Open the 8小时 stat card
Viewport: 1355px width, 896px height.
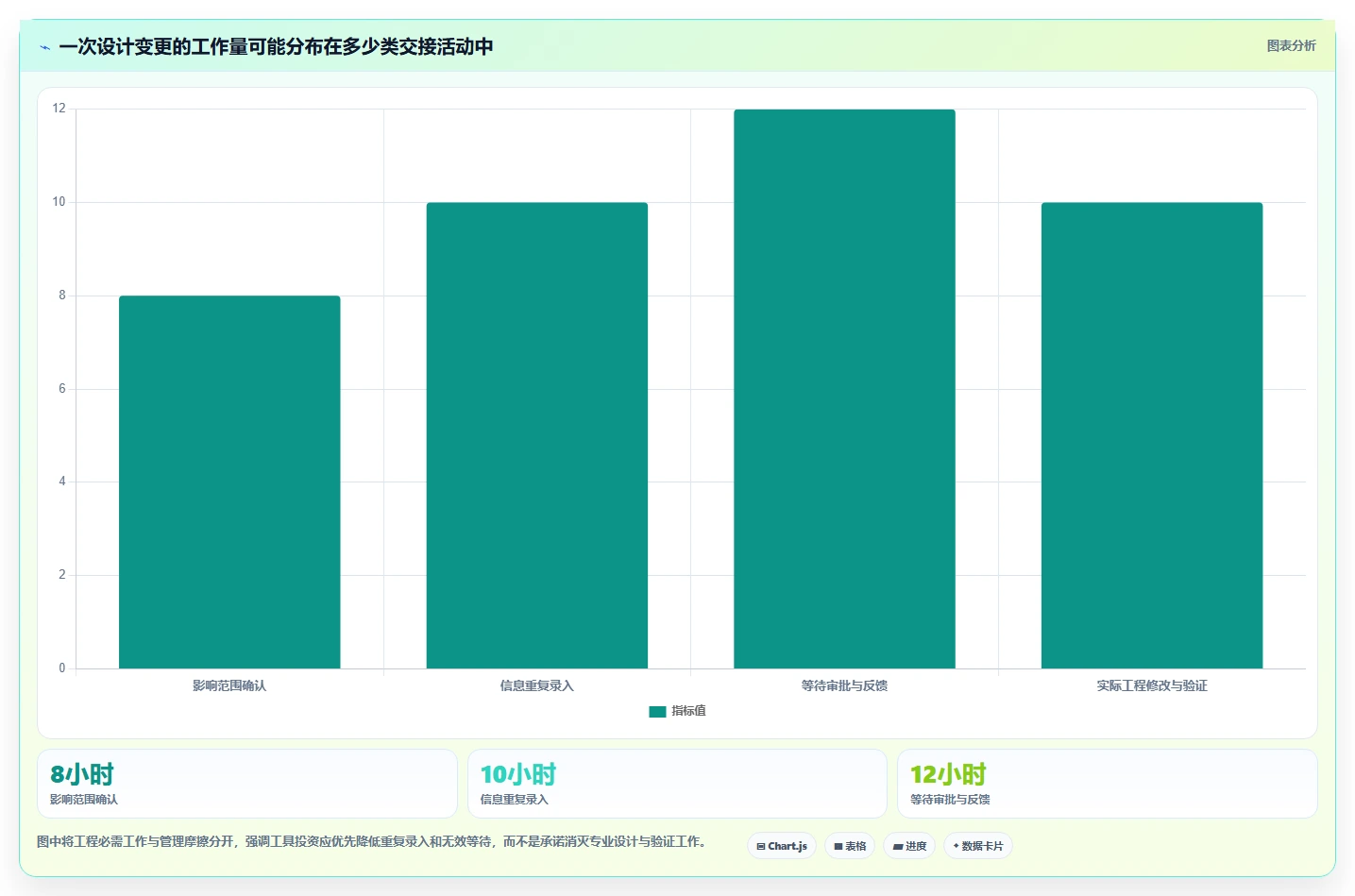point(247,784)
